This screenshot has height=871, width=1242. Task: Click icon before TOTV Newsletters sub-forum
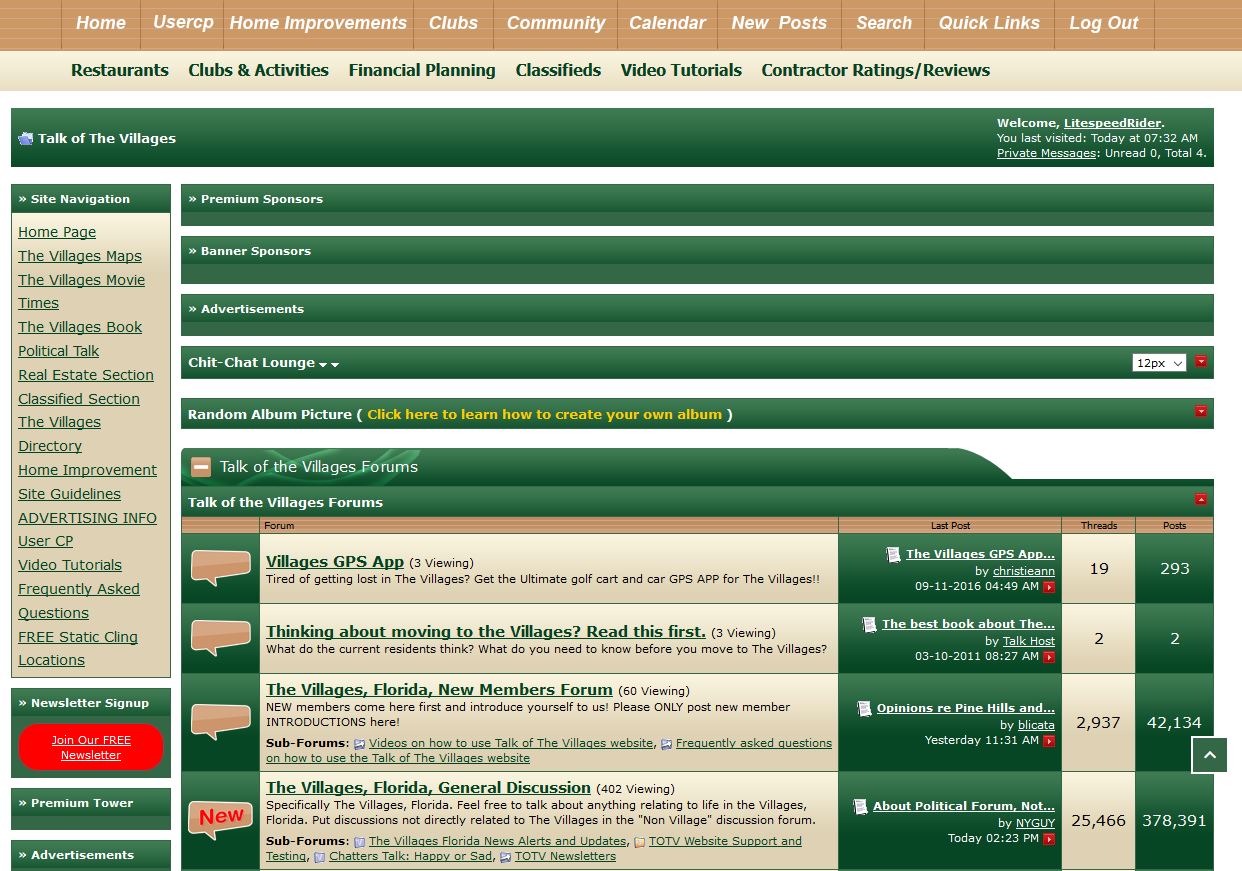pyautogui.click(x=506, y=857)
